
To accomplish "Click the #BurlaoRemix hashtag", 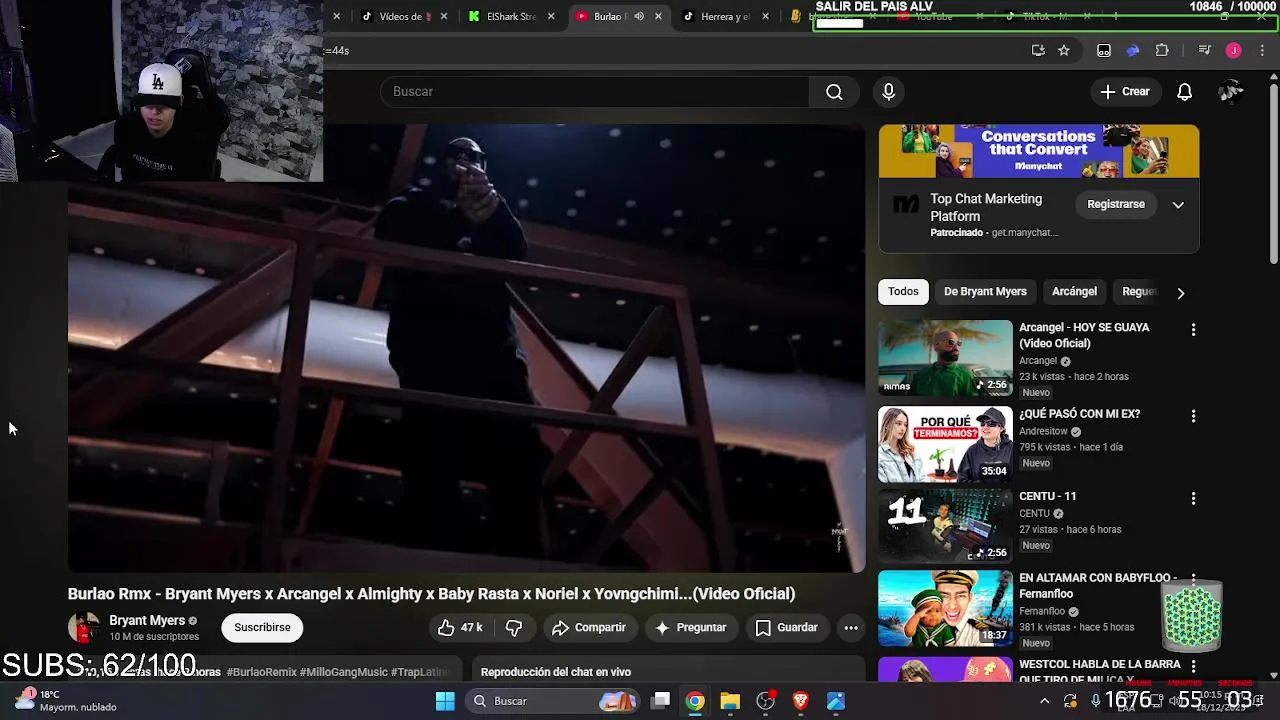I will pos(262,672).
